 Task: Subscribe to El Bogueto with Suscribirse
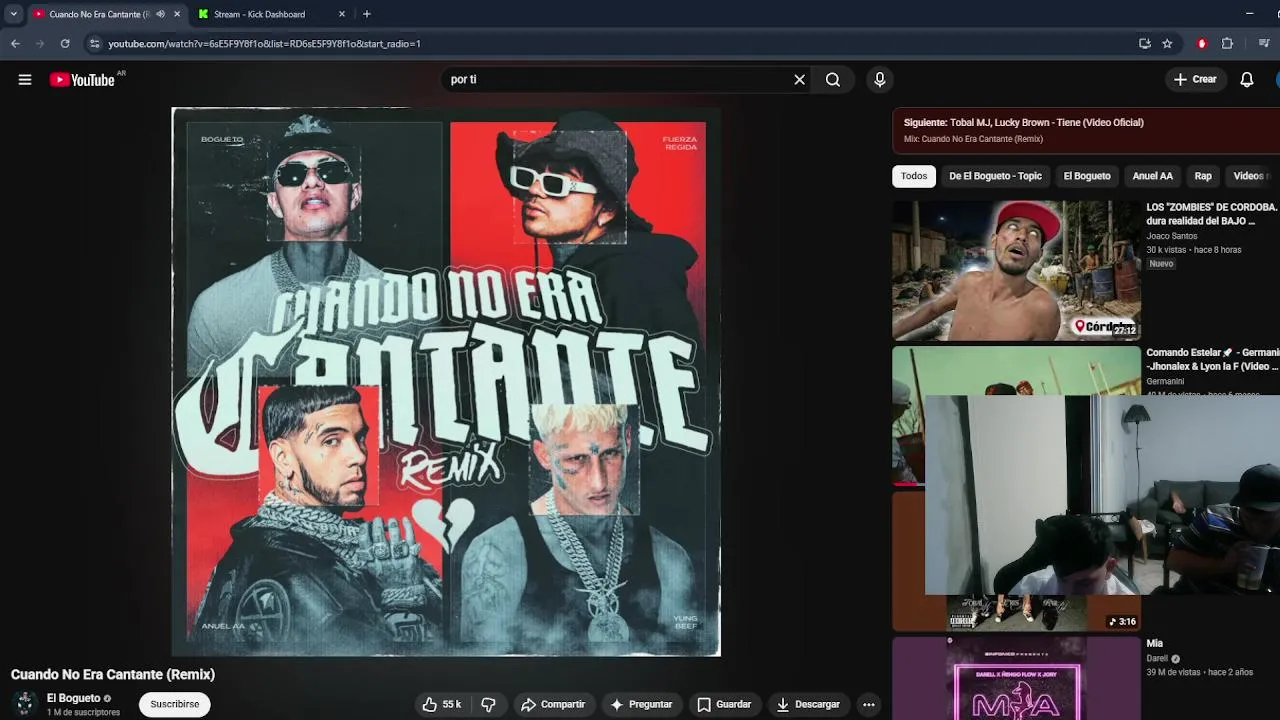[x=175, y=704]
